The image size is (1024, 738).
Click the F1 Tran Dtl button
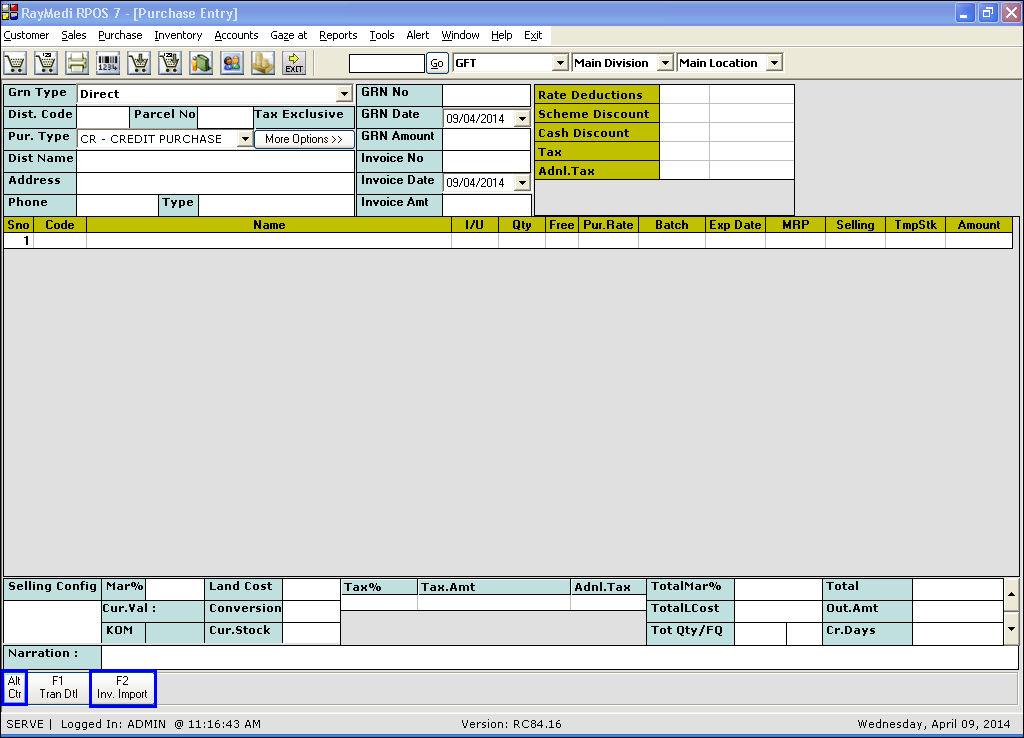tap(58, 688)
